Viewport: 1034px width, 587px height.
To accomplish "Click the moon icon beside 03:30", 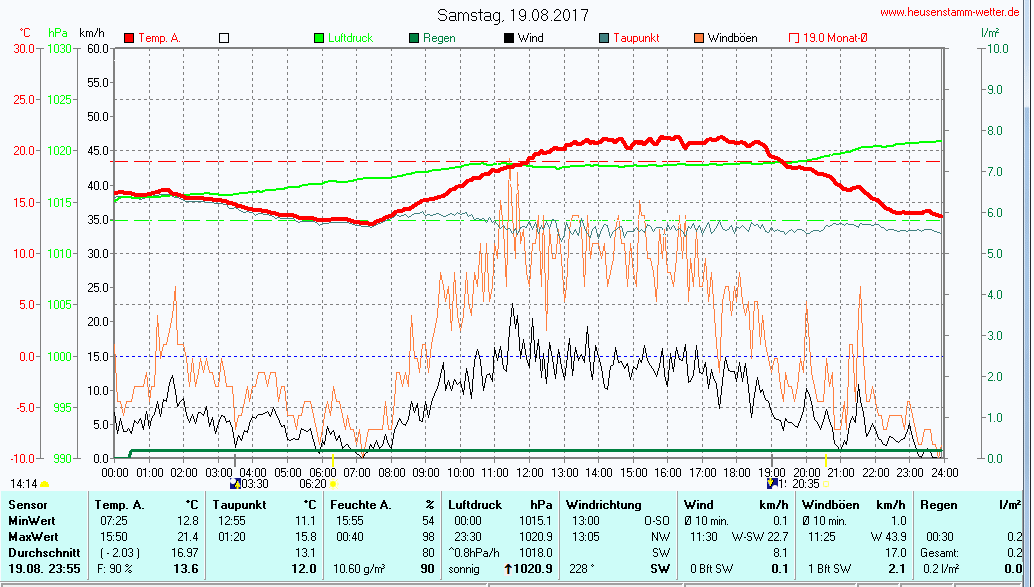I will coord(235,483).
